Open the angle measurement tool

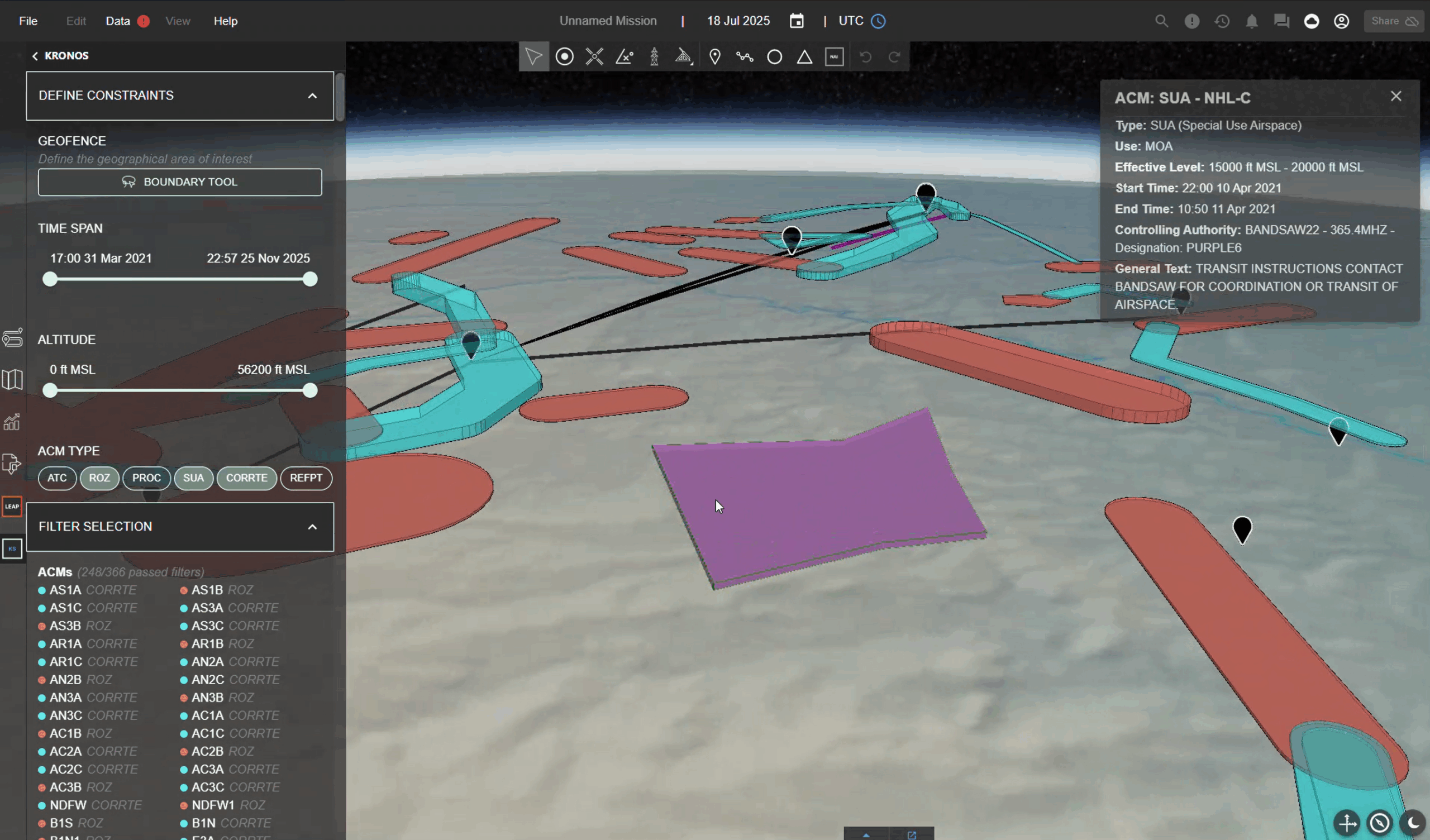tap(624, 56)
